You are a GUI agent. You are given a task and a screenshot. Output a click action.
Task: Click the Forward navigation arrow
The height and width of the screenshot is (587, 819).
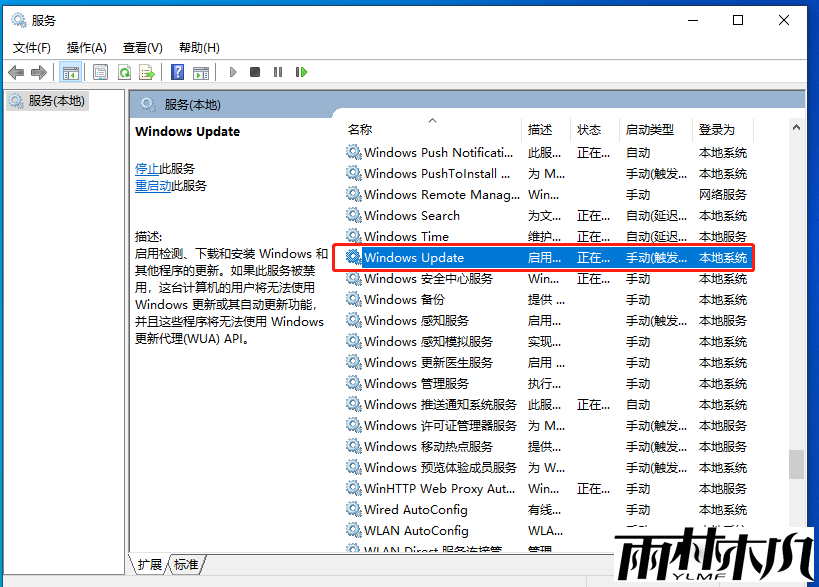[38, 71]
